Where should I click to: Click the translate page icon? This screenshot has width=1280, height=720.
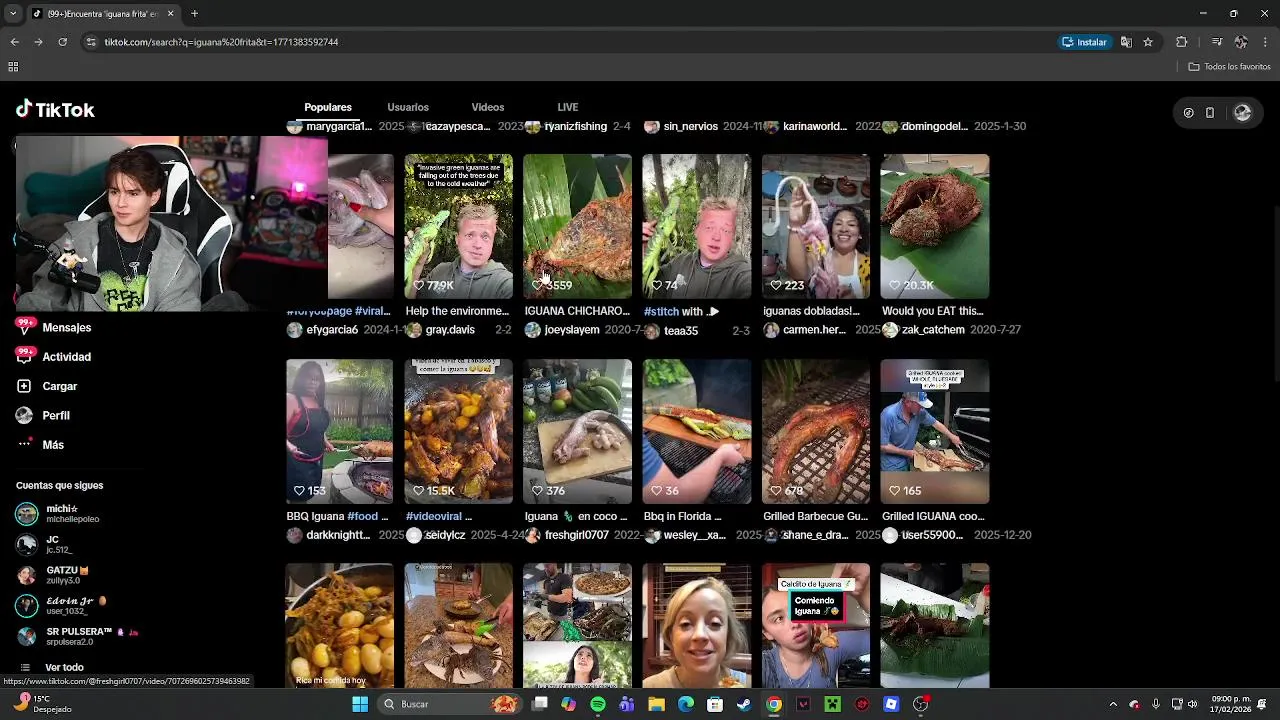[1126, 42]
